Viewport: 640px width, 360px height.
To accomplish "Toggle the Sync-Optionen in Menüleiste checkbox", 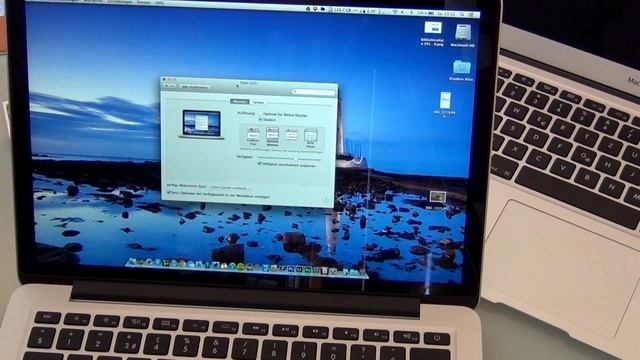I will [168, 192].
